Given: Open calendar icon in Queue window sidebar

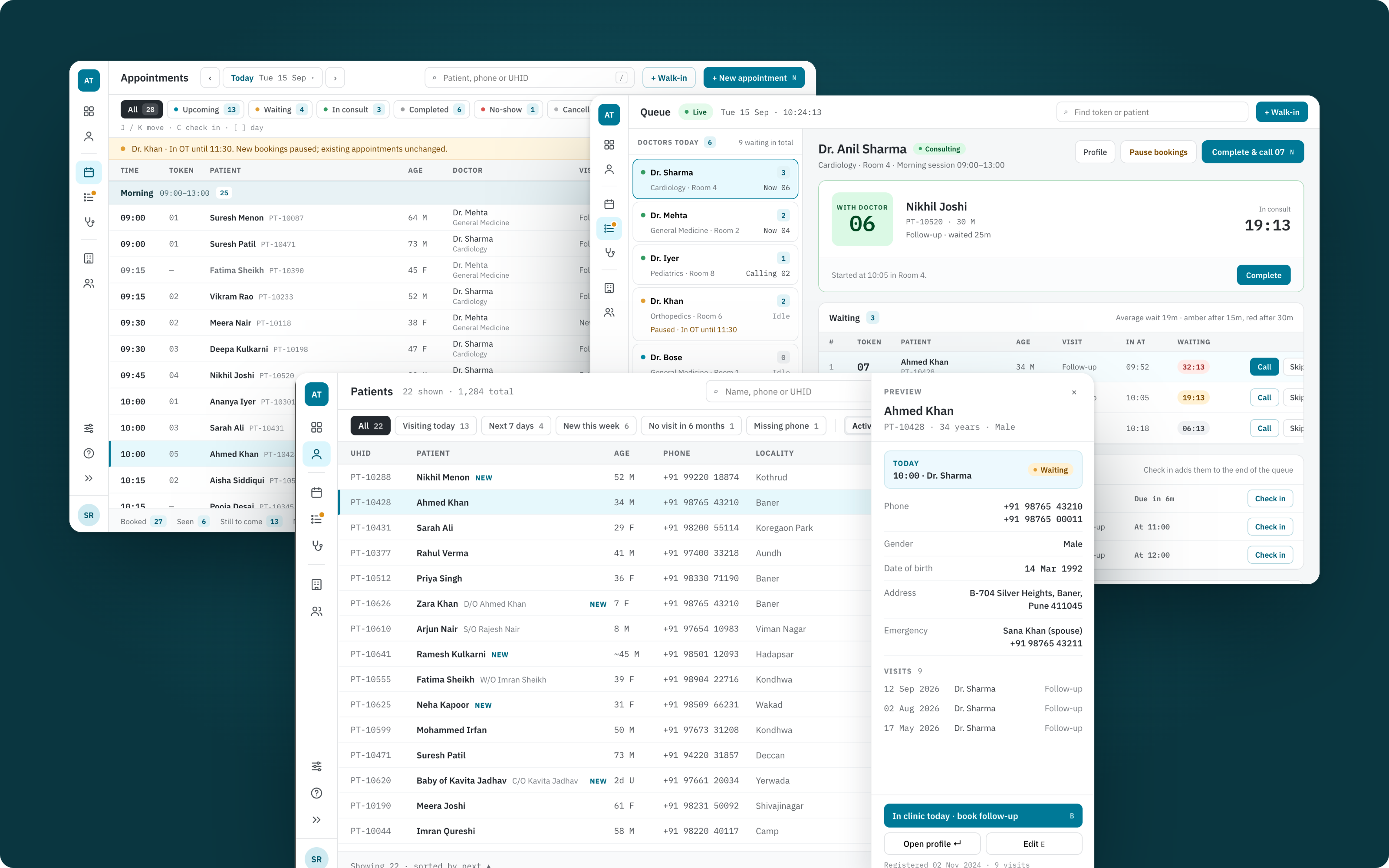Looking at the screenshot, I should click(x=609, y=204).
